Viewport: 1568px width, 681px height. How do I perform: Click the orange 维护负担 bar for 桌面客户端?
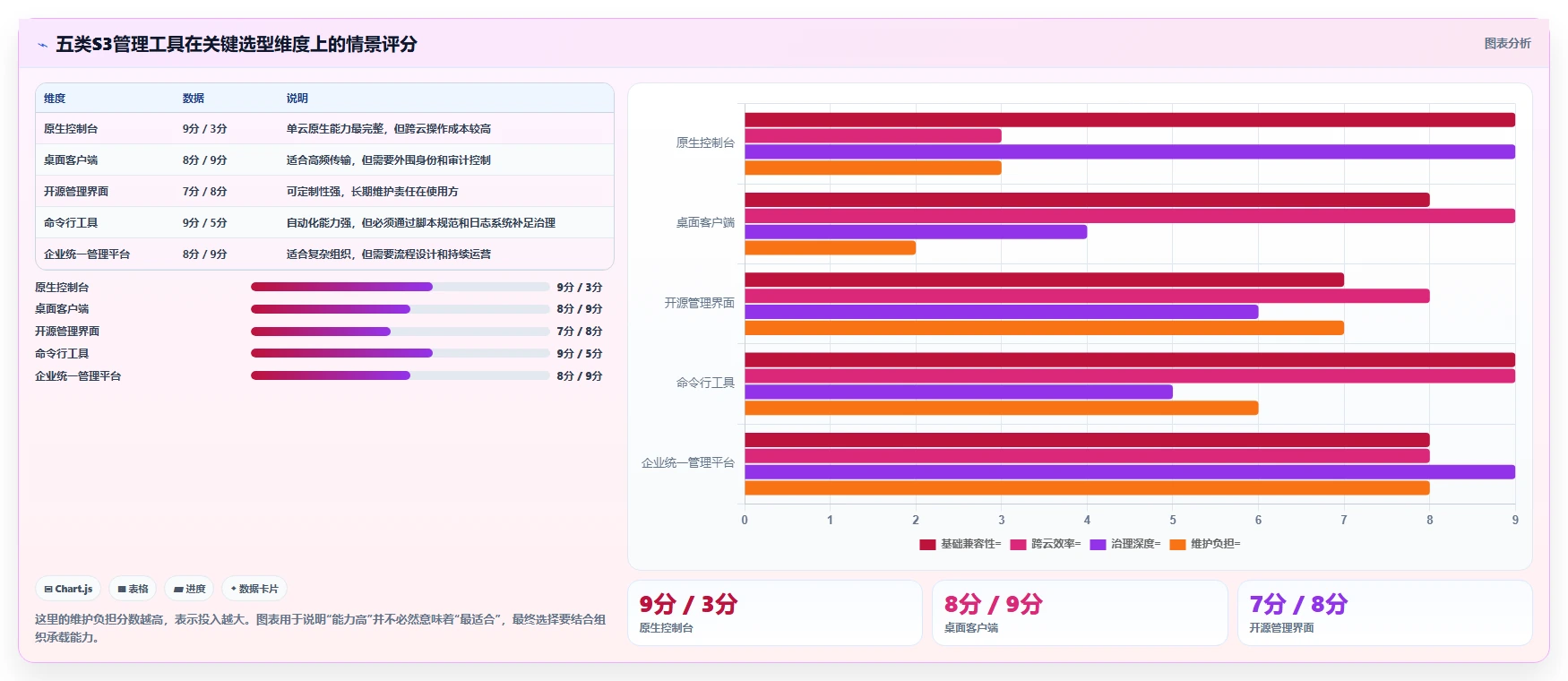click(x=830, y=248)
